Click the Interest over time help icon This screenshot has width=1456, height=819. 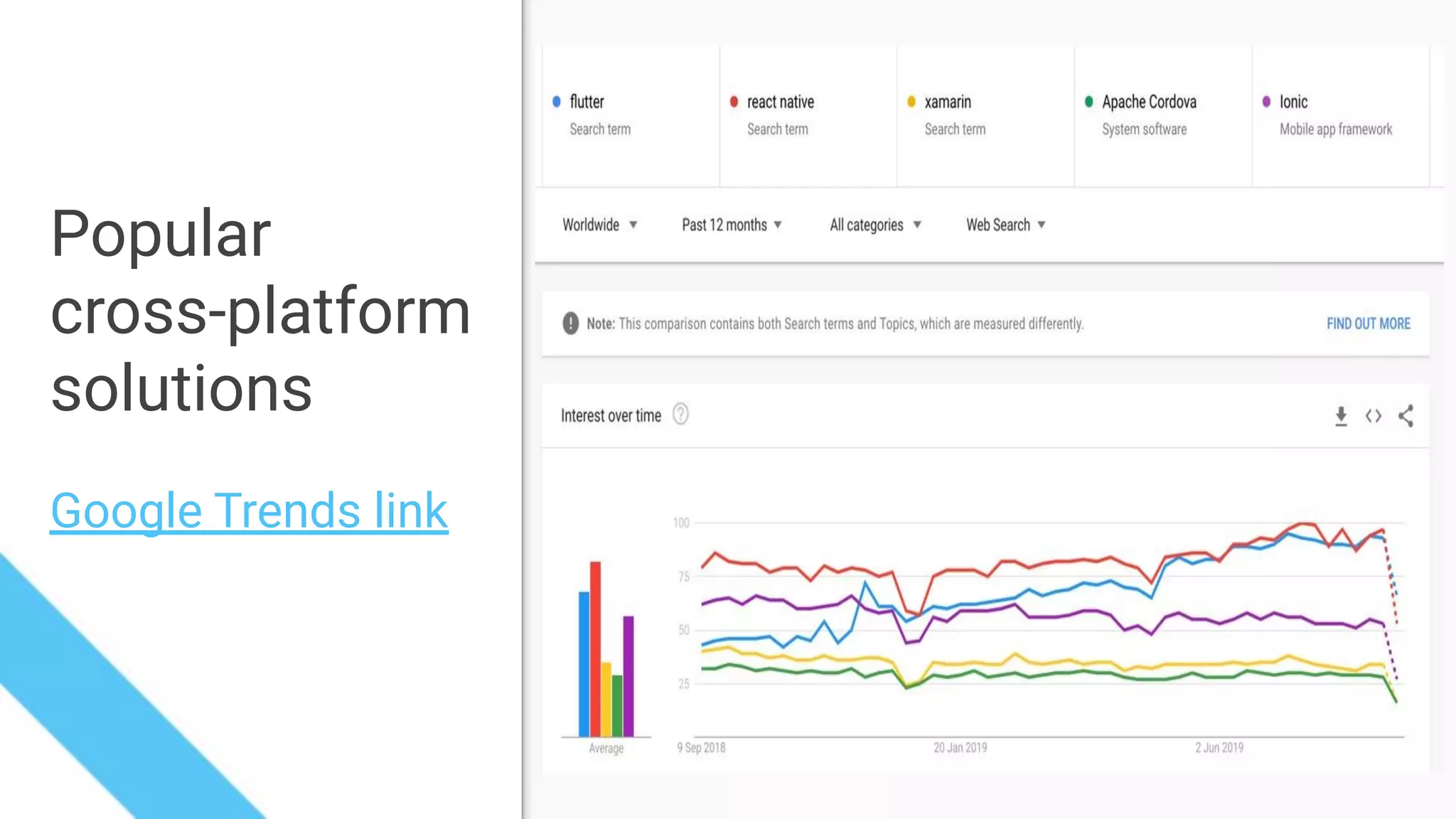pos(680,414)
